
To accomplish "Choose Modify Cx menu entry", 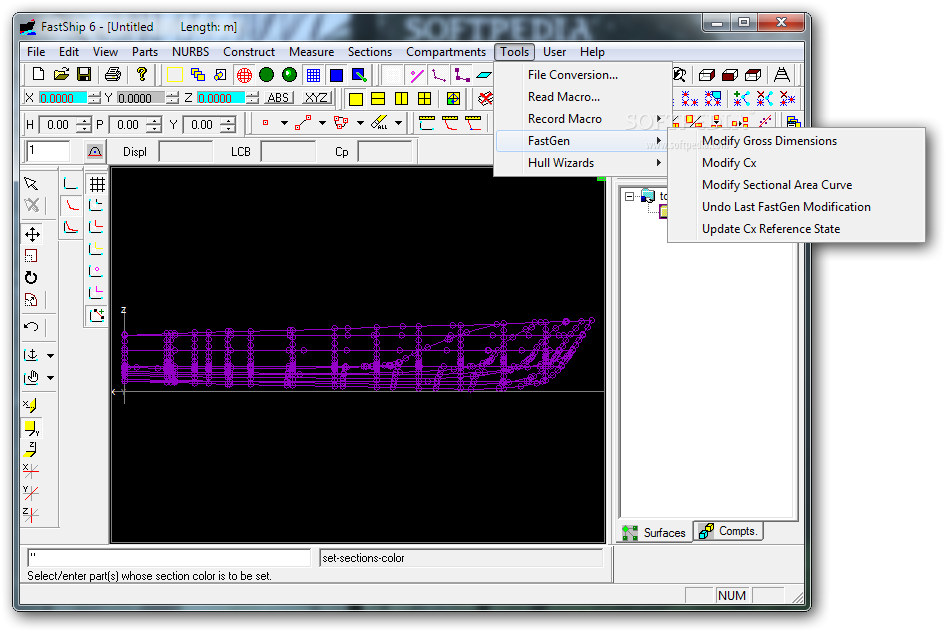I will 729,163.
